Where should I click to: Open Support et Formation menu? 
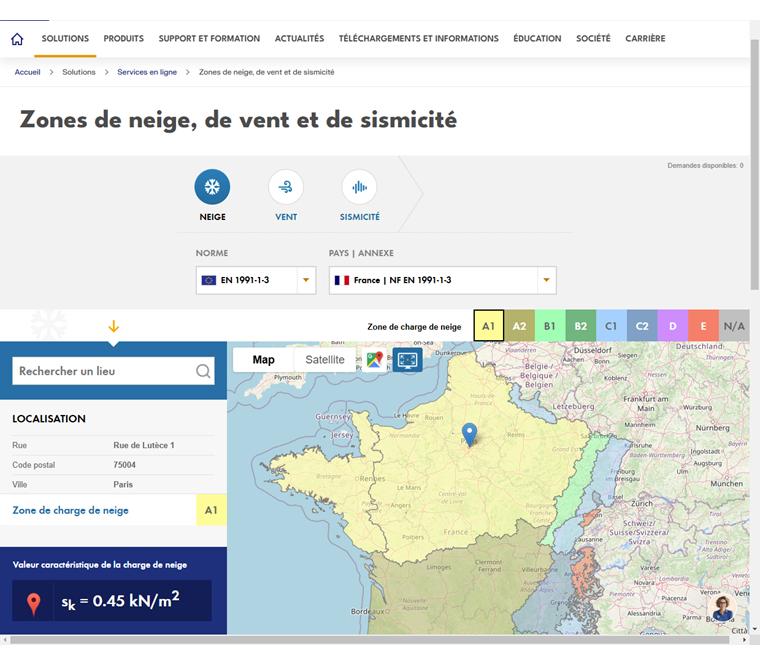pos(209,38)
